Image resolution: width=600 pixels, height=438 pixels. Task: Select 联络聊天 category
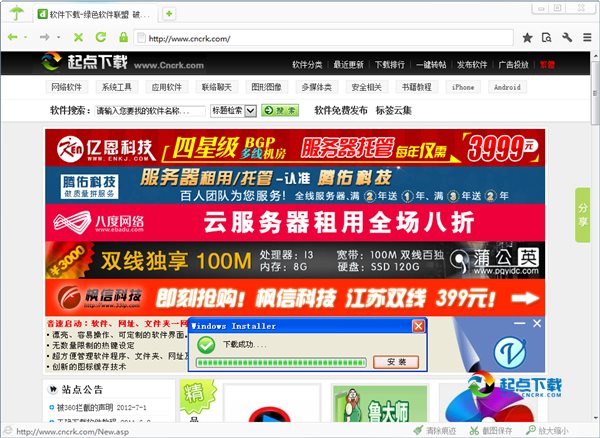(217, 87)
